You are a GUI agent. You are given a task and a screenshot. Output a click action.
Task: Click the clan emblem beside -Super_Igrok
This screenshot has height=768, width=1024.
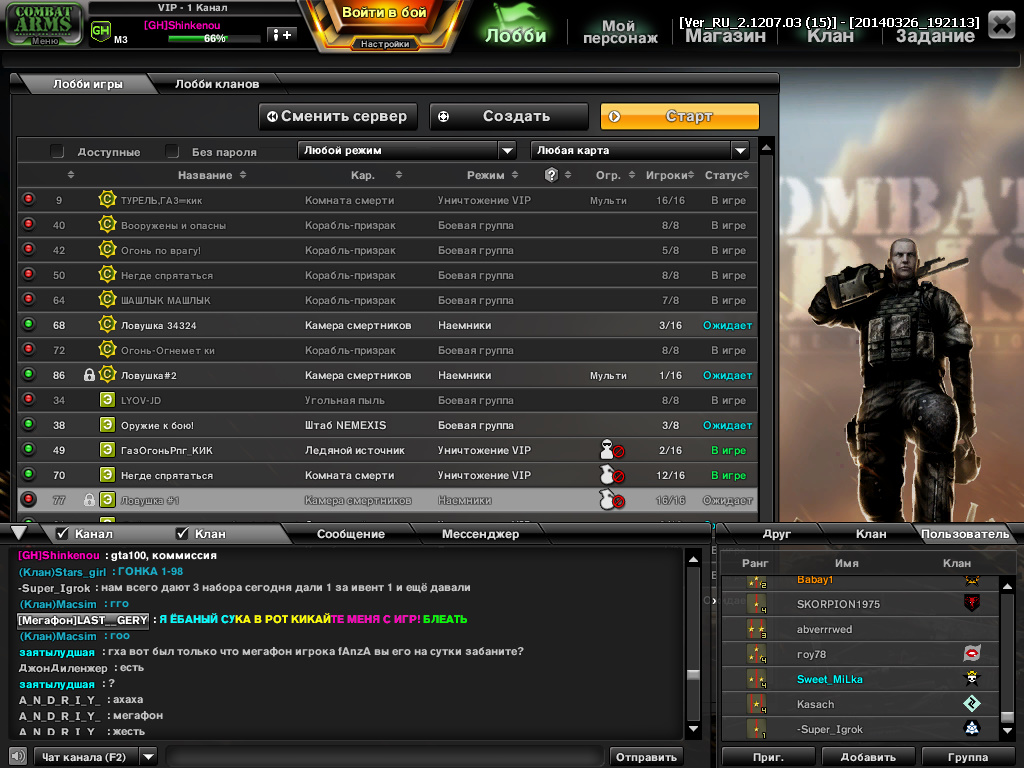pos(972,728)
